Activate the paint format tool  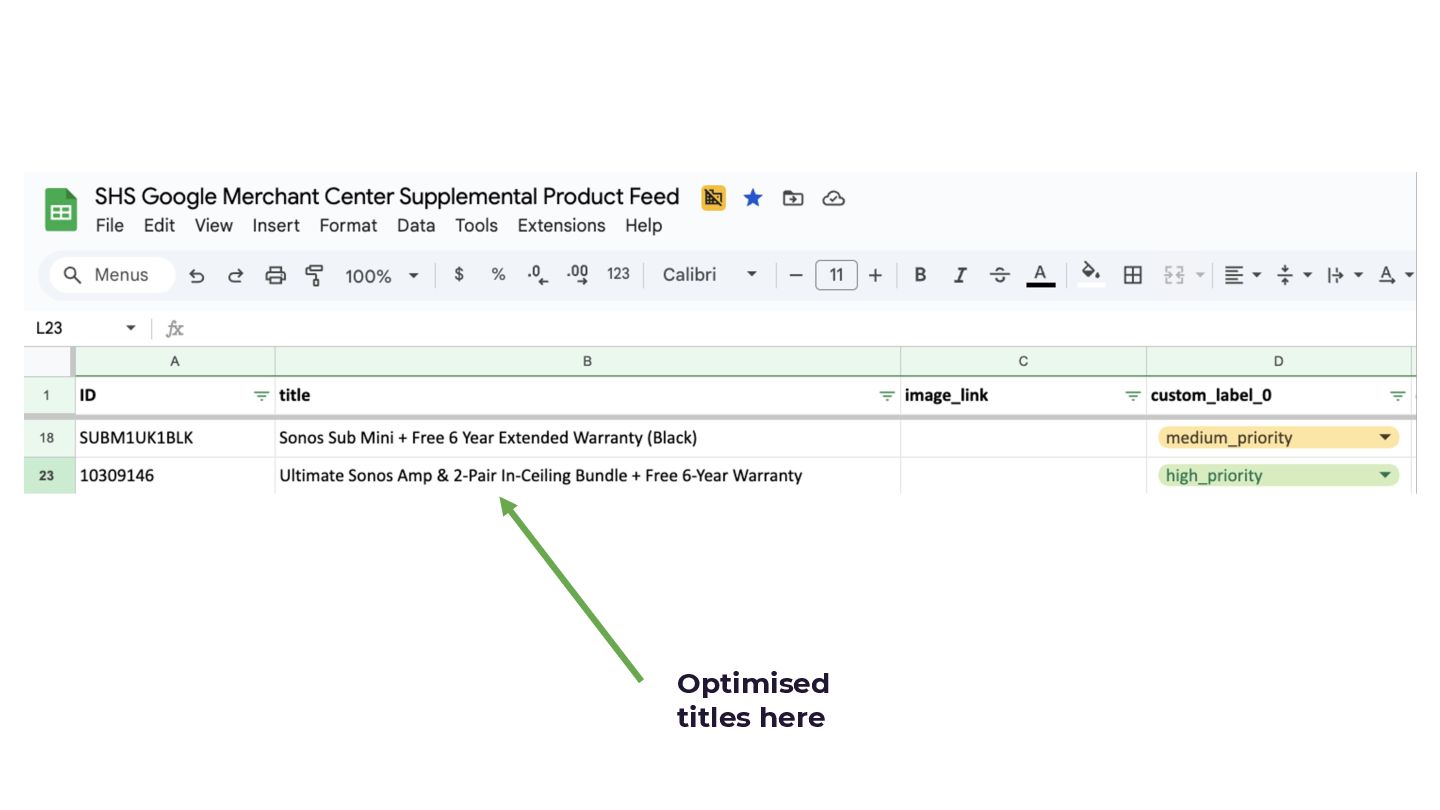[x=315, y=275]
